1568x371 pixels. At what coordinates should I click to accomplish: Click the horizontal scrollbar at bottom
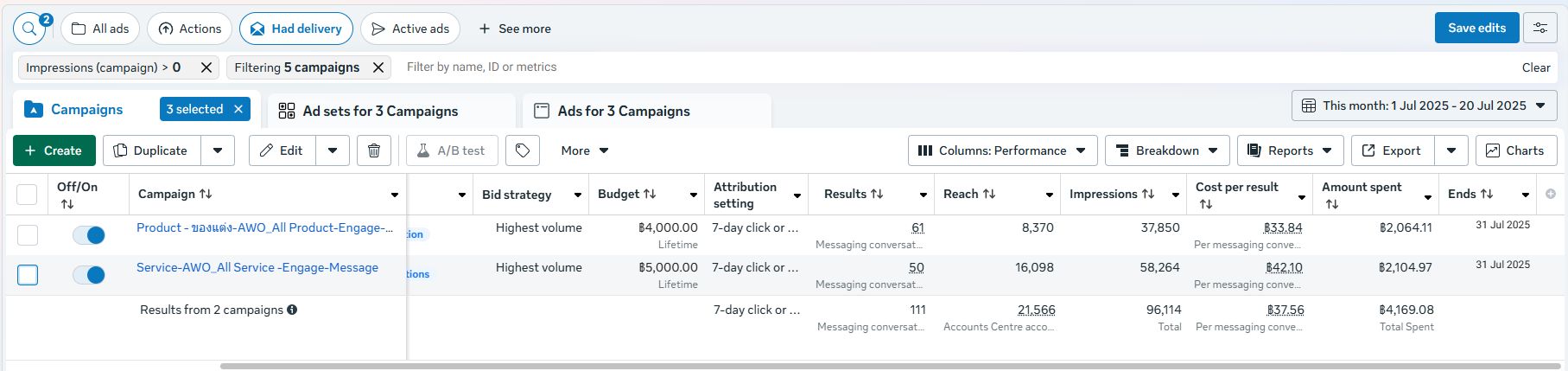(x=864, y=366)
